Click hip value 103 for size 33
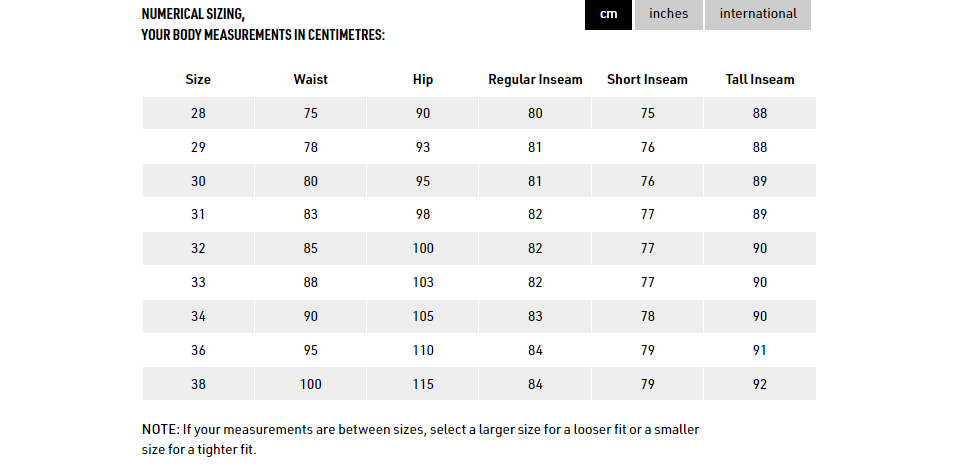 click(423, 283)
